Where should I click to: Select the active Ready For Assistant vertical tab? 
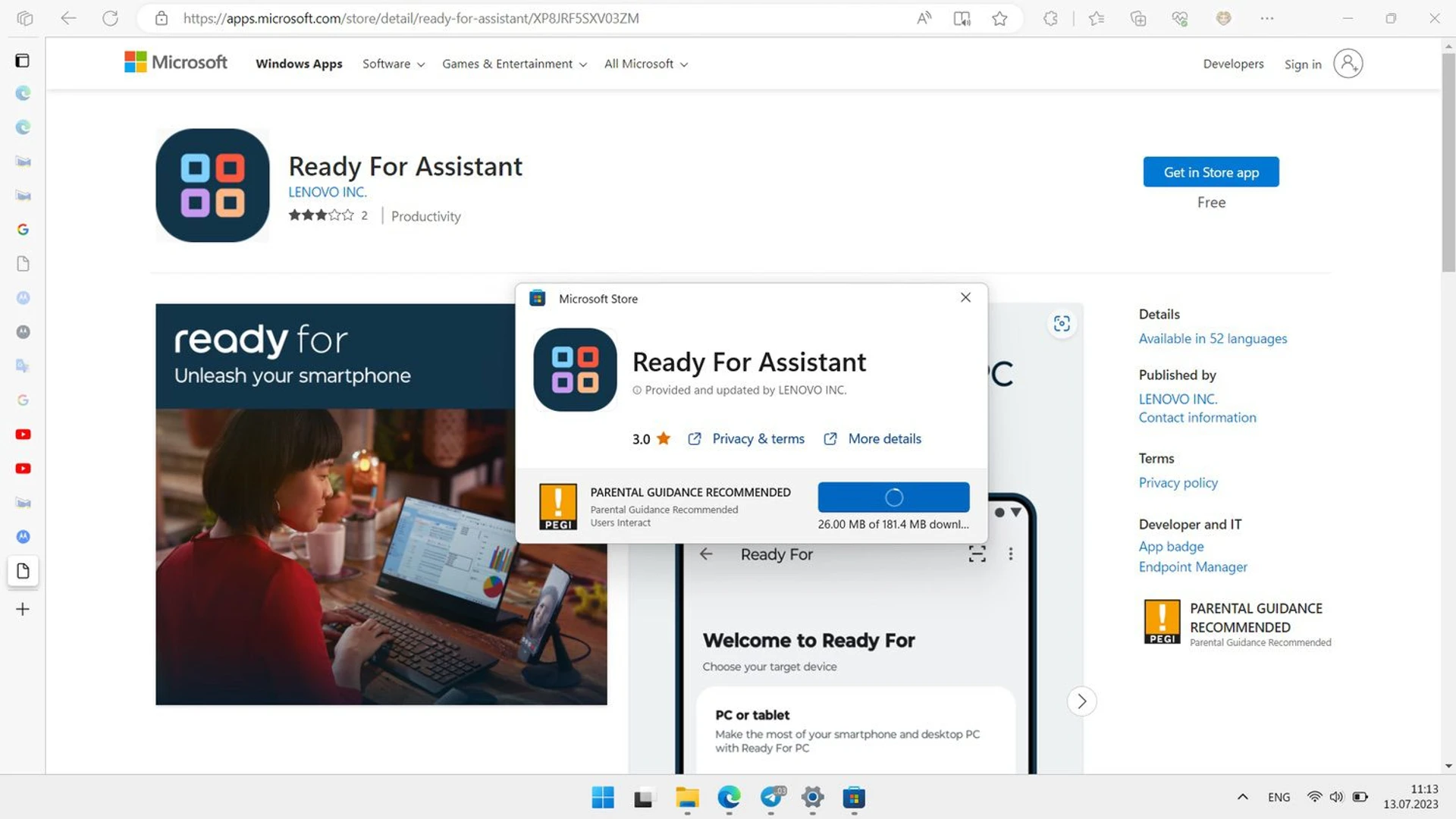[x=23, y=571]
